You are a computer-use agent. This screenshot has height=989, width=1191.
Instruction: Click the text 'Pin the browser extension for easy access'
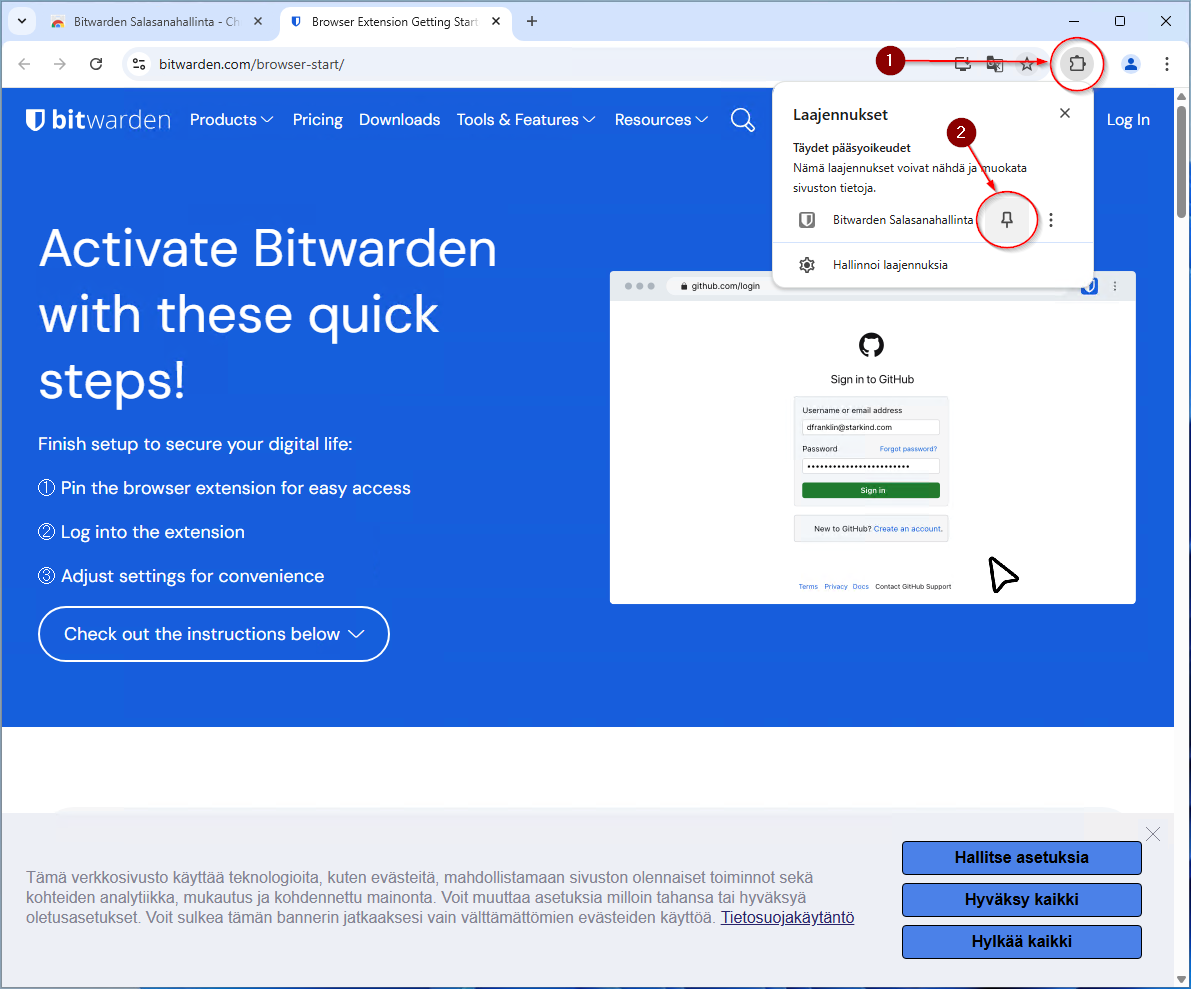click(235, 488)
